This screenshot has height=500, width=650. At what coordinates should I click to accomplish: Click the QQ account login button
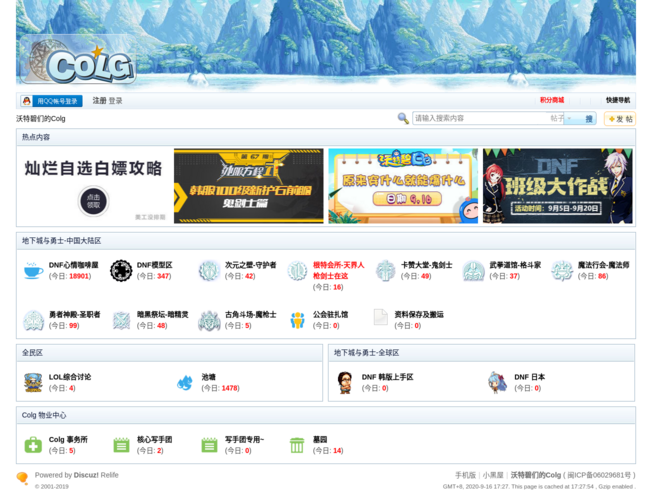coord(52,101)
